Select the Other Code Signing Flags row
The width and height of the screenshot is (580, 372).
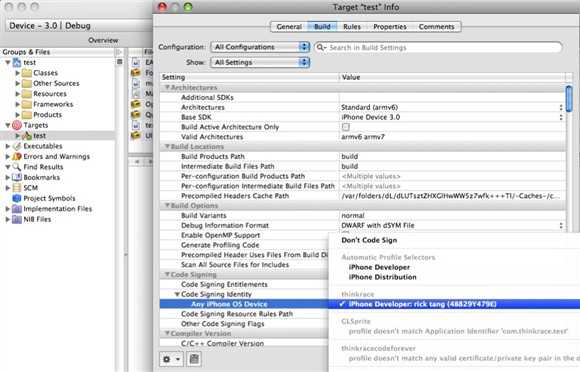(244, 324)
